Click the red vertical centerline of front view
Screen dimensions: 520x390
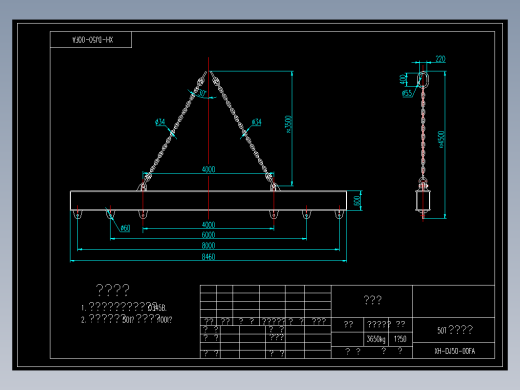(209, 138)
